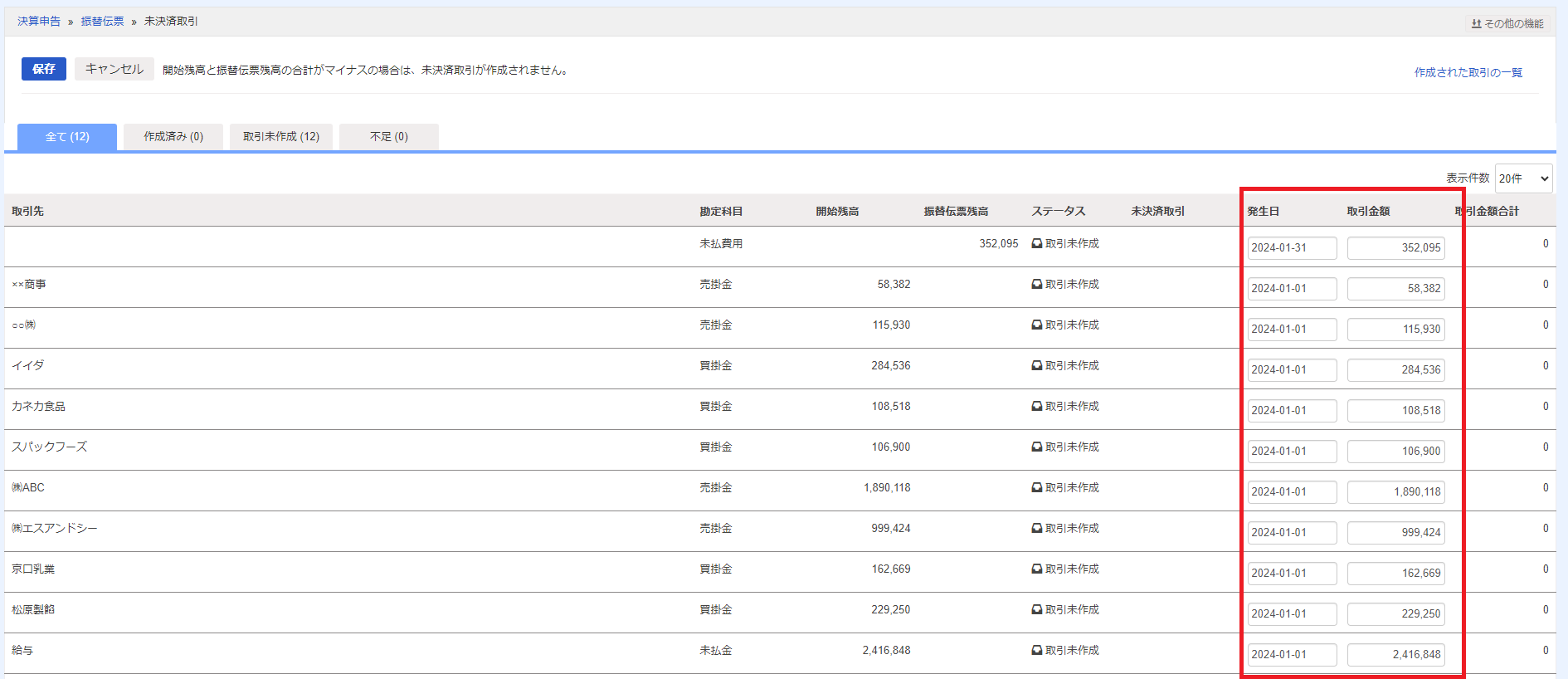Click the 勘定科目 column header
This screenshot has height=679, width=1568.
(x=721, y=212)
